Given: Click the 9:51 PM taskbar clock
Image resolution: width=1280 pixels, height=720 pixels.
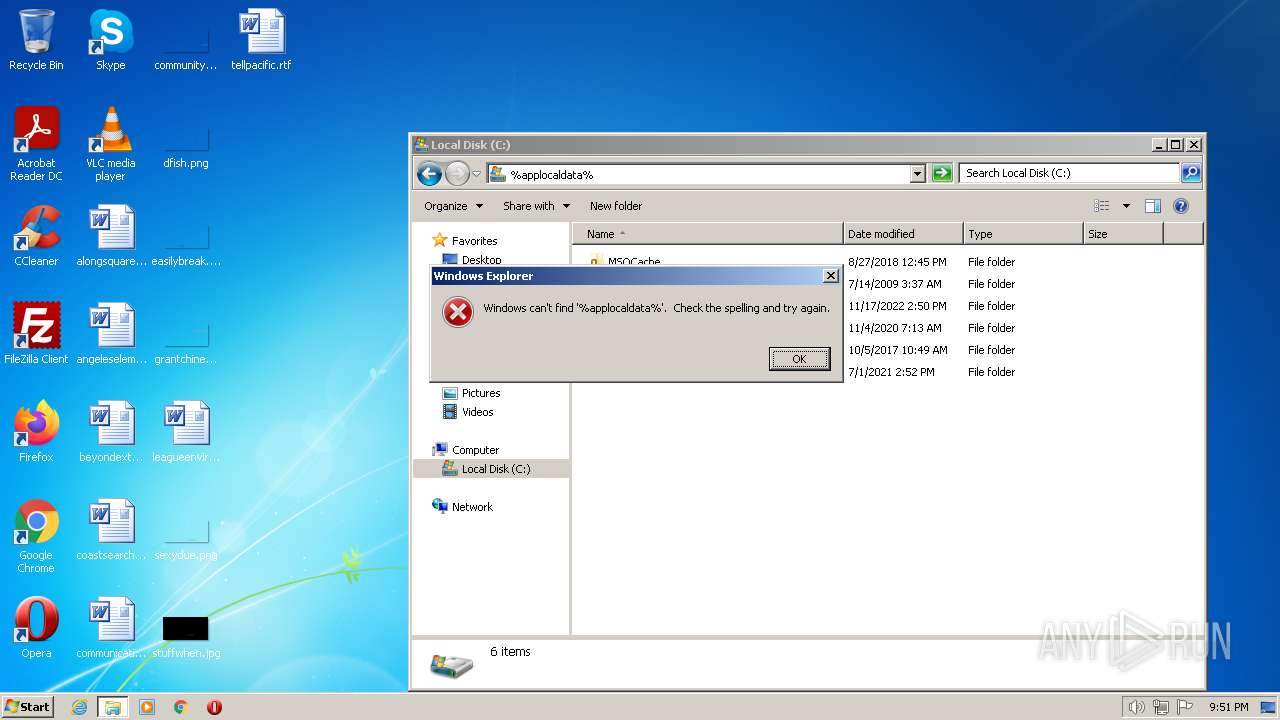Looking at the screenshot, I should coord(1228,707).
